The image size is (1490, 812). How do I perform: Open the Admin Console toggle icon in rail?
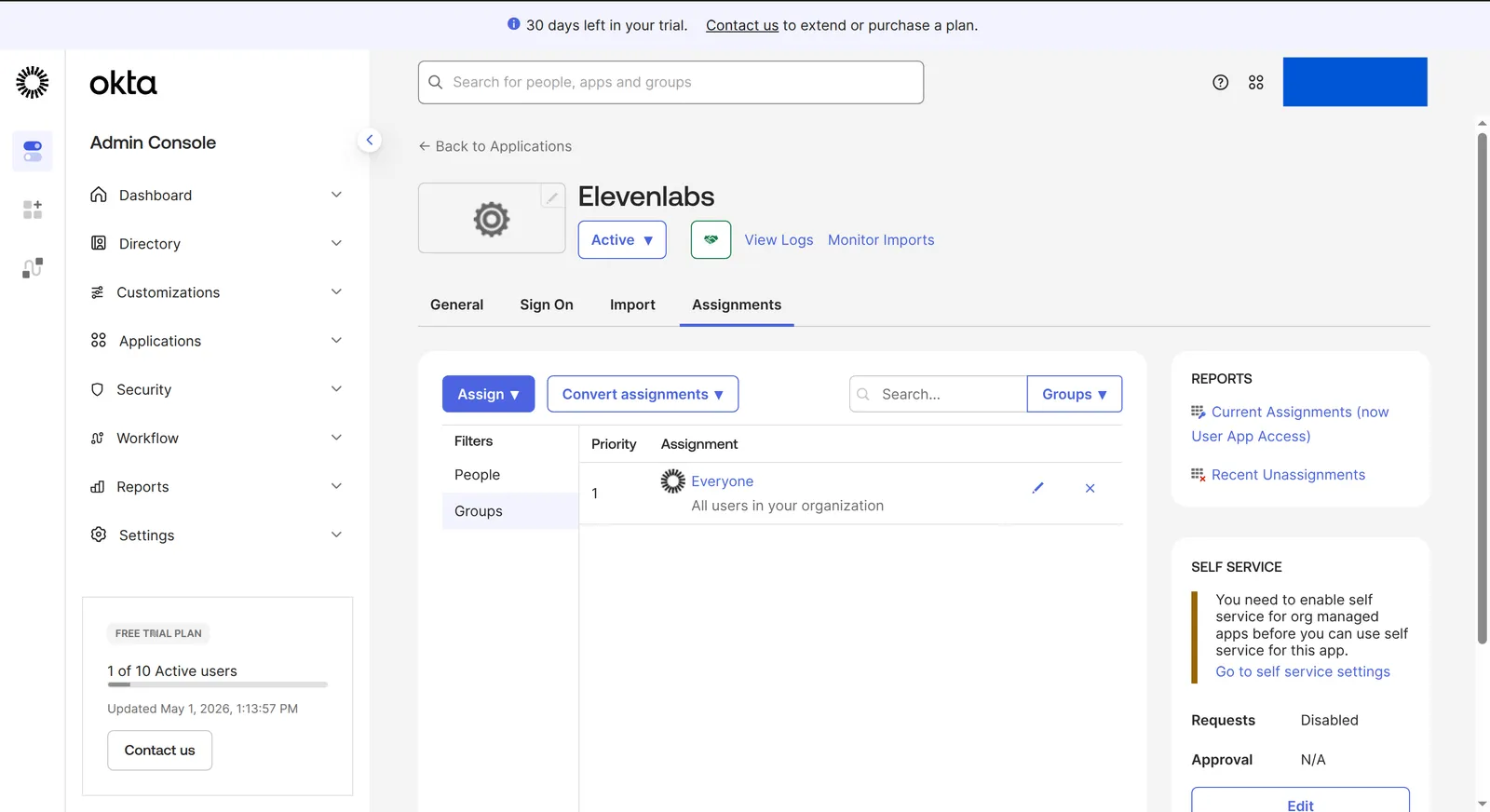(33, 151)
